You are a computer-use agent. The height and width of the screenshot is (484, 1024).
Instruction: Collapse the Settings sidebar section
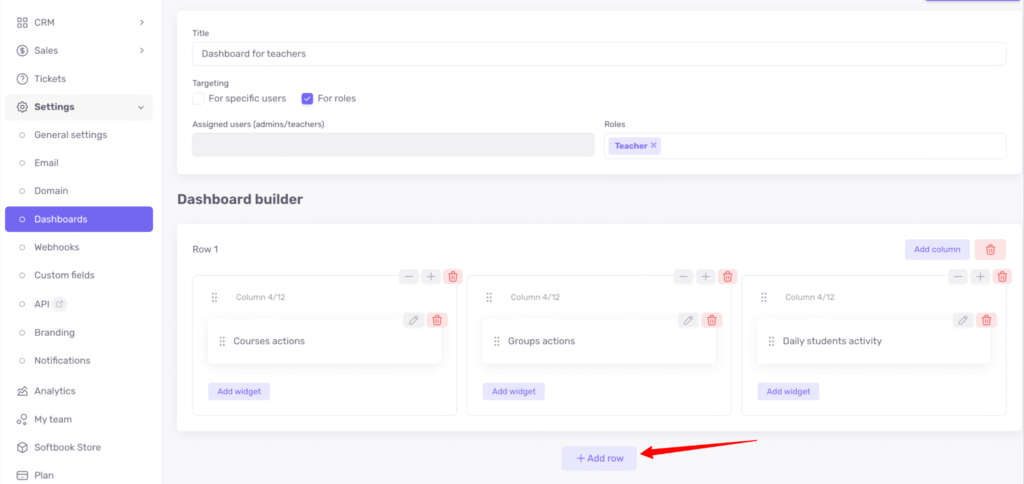141,107
